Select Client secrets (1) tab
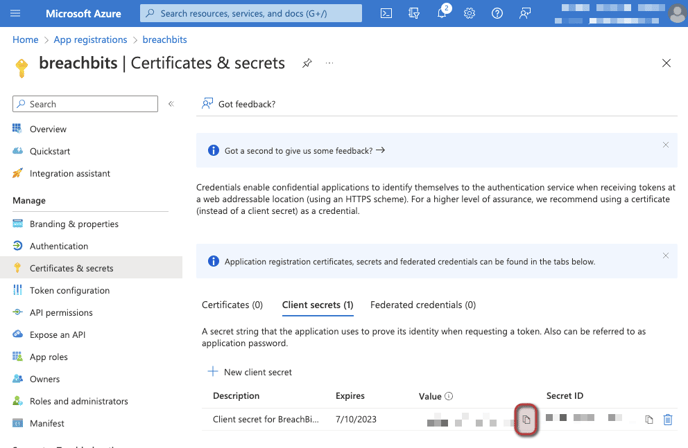 (318, 305)
